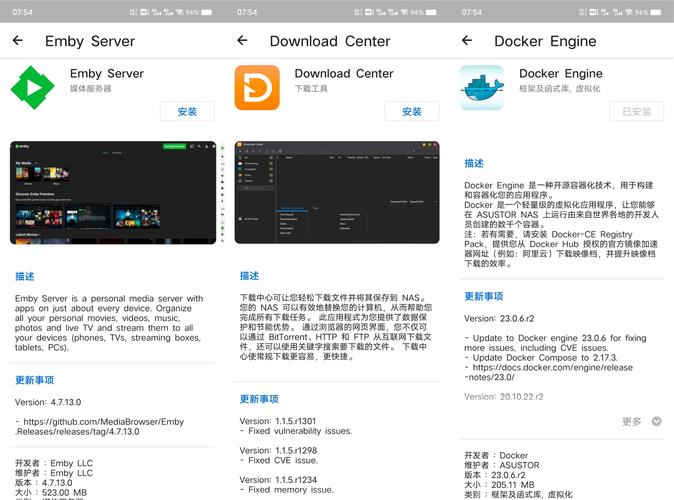Install Emby Server with the 安装 button

[187, 112]
